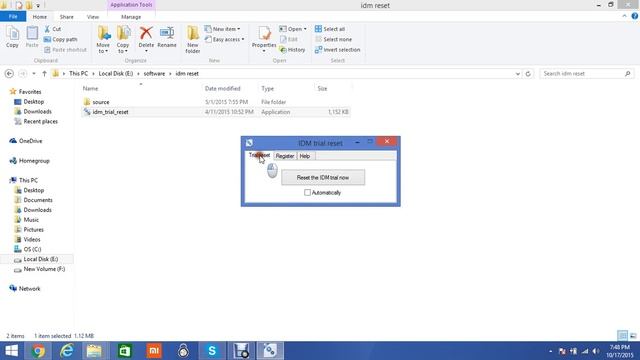
Task: Open Properties from the ribbon
Action: click(264, 39)
